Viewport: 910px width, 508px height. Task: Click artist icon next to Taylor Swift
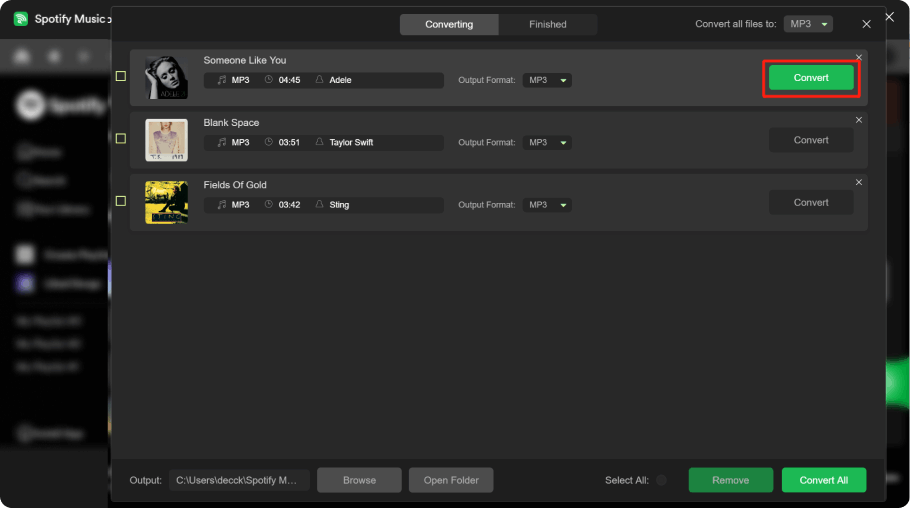click(319, 142)
